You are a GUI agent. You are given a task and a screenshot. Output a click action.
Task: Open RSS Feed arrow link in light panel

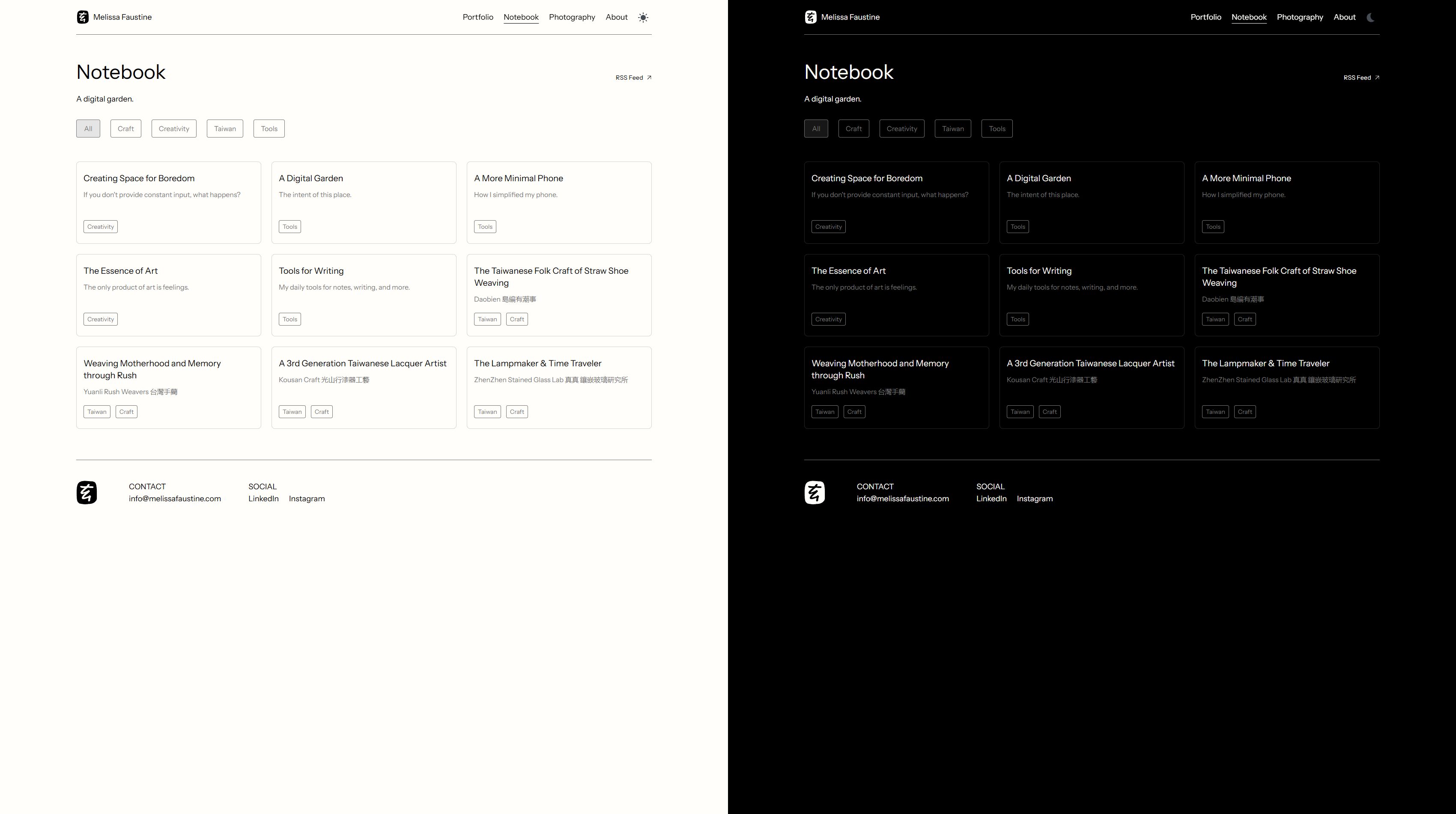tap(633, 78)
